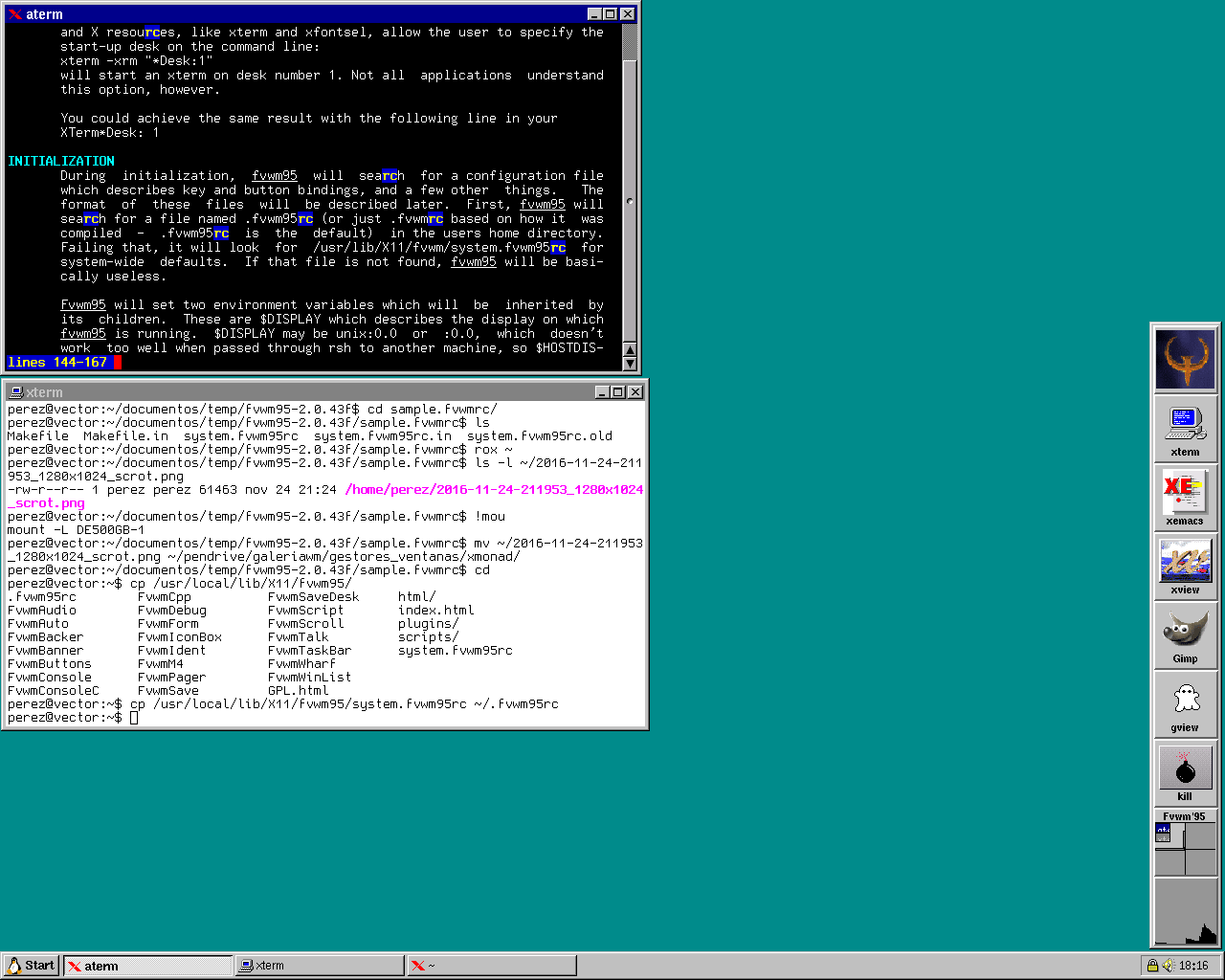Open the xterm window menu icon in its title bar
The height and width of the screenshot is (980, 1225).
(15, 392)
